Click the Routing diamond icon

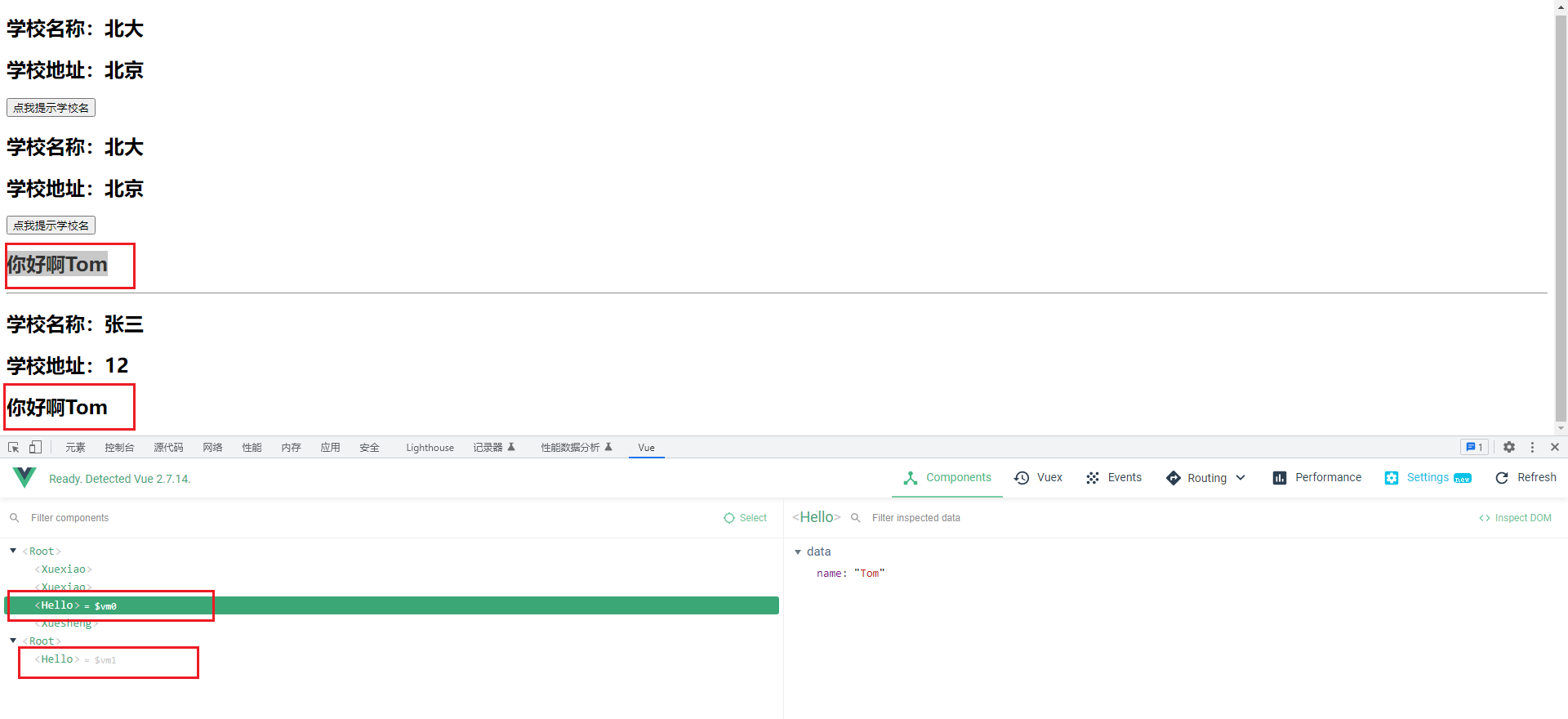point(1174,478)
